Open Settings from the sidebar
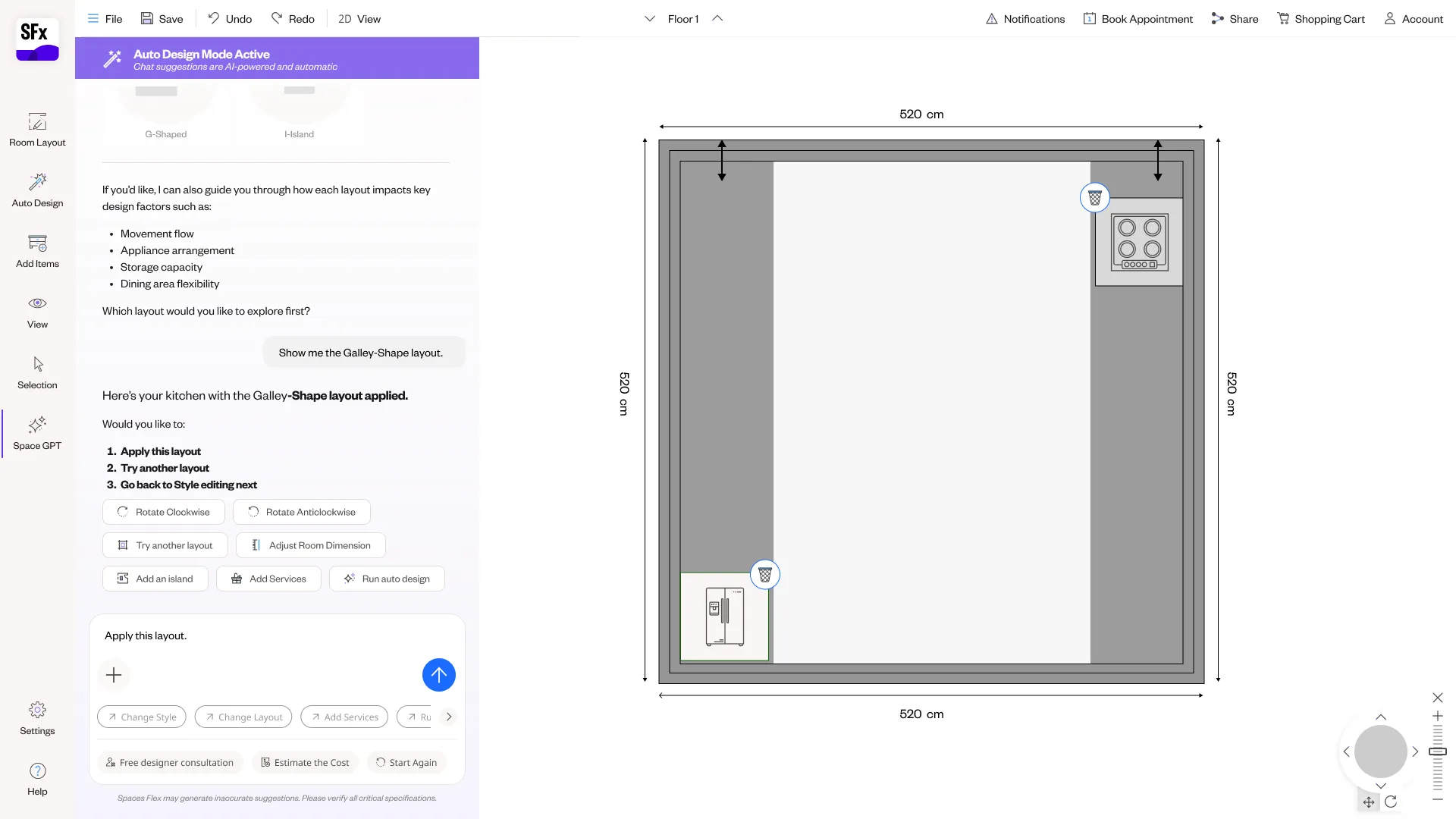 37,718
